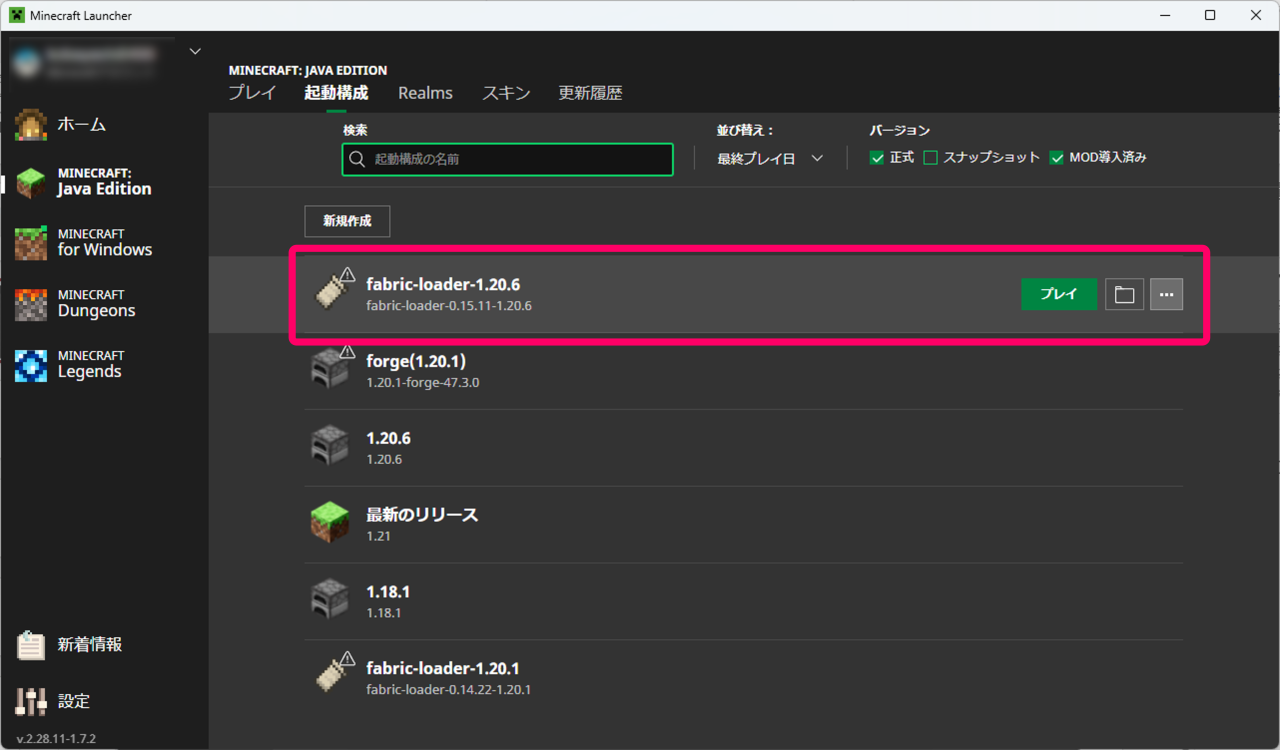This screenshot has height=750, width=1280.
Task: Open the 設定 sliders icon
Action: click(x=31, y=701)
